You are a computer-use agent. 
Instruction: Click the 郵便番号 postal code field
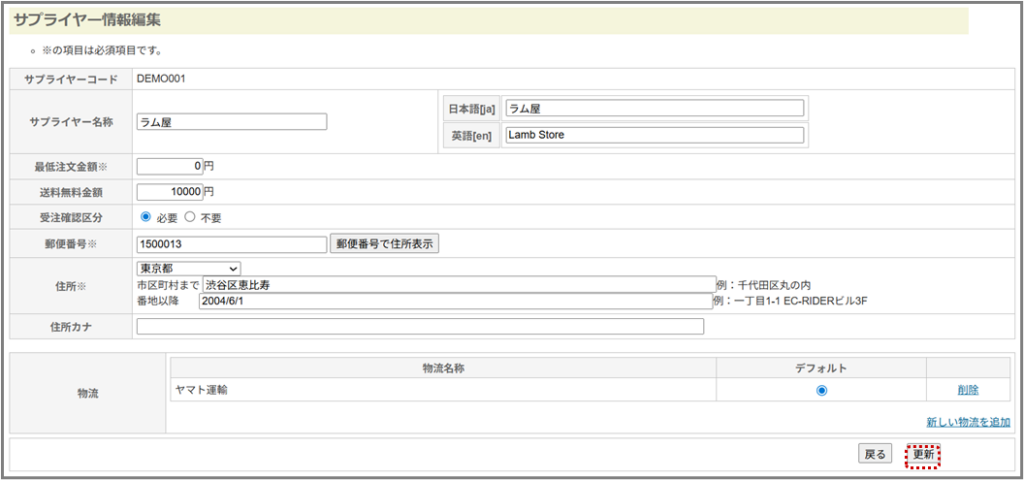point(231,244)
